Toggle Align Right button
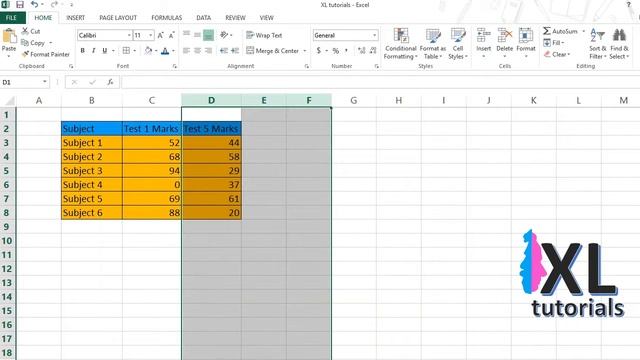Screen dimensions: 640x360 click(209, 51)
